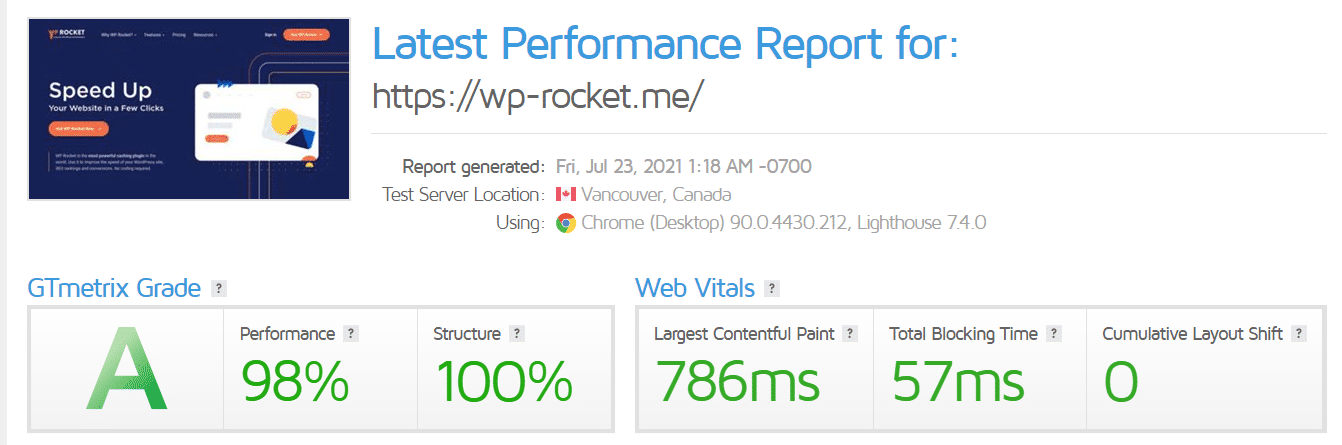Click the large green A grade
The height and width of the screenshot is (445, 1342).
coord(125,374)
